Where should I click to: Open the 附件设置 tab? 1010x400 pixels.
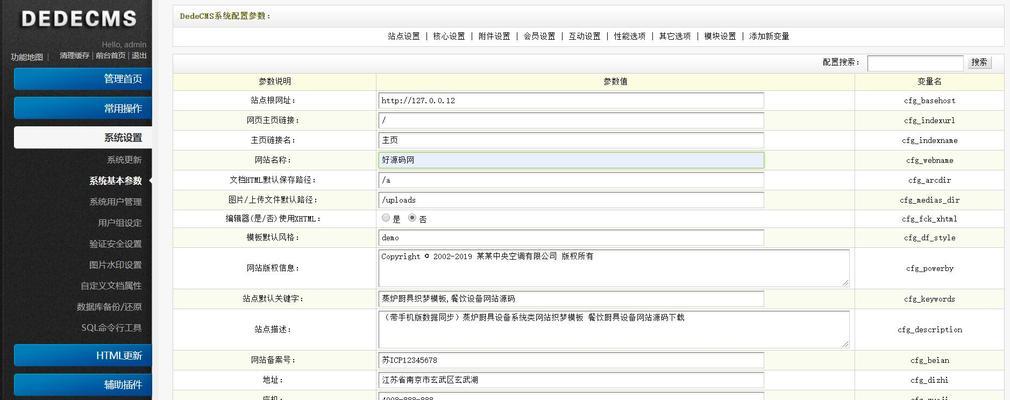(494, 37)
